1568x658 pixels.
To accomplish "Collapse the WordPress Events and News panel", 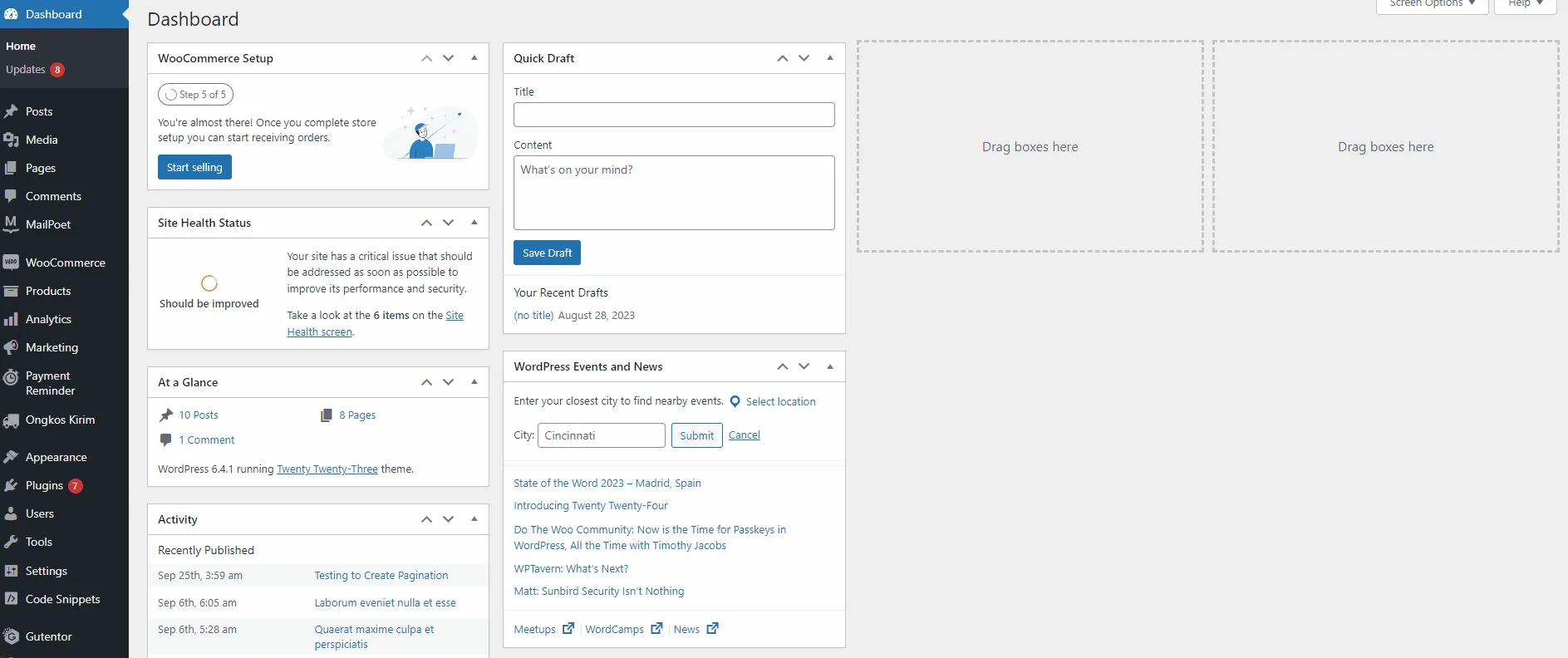I will 830,366.
